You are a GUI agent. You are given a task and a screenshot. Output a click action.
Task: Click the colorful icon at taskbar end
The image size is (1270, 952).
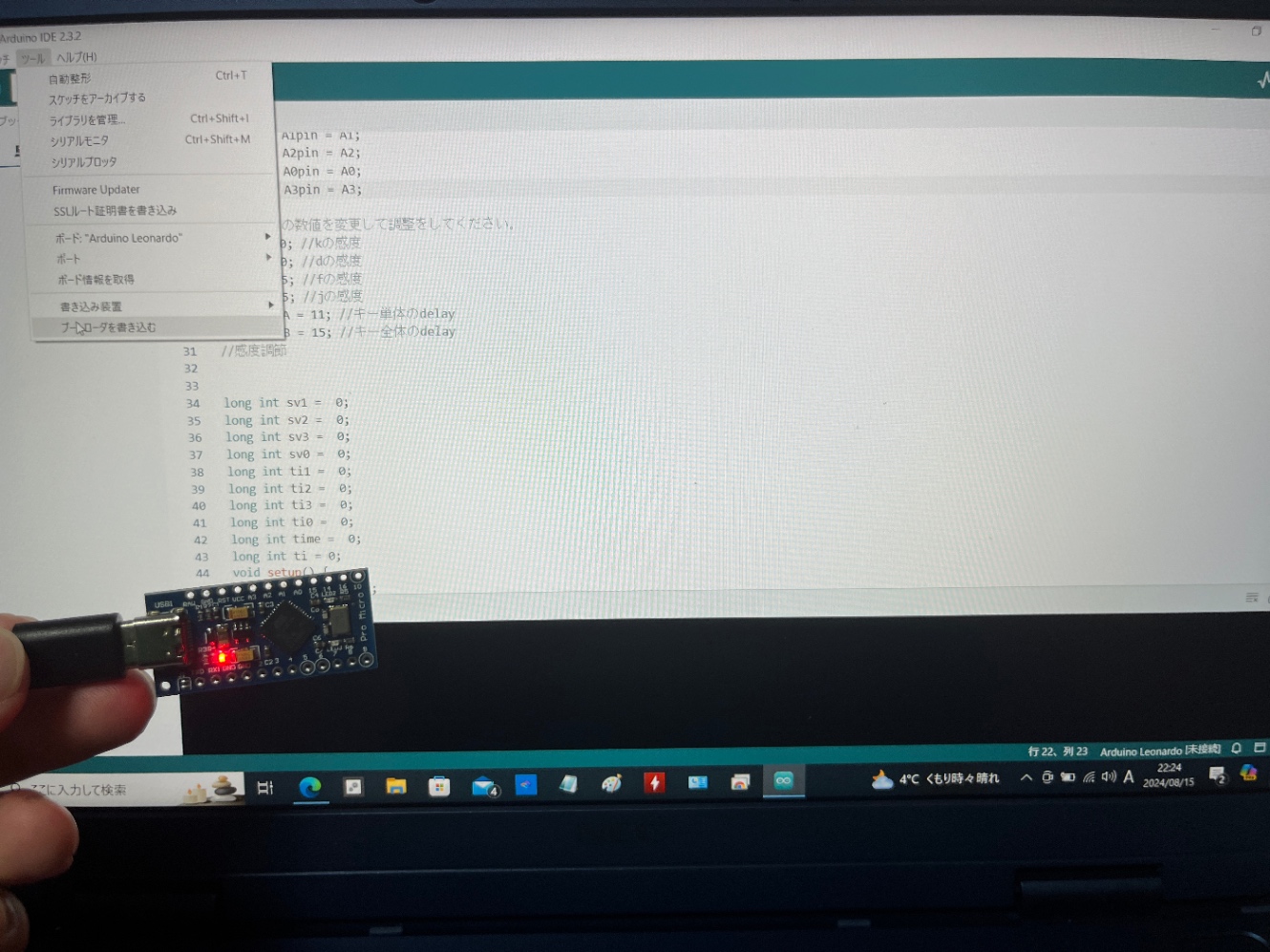tap(1248, 772)
